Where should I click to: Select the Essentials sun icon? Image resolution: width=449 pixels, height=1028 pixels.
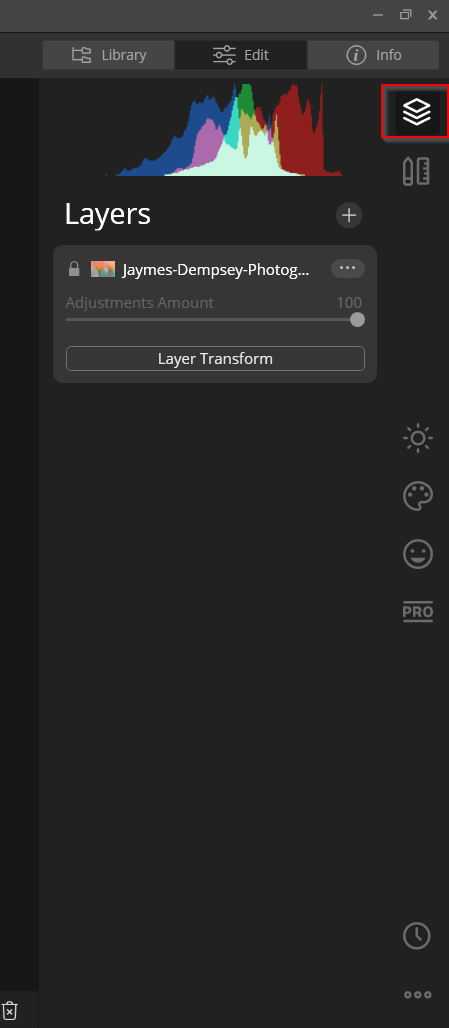(x=418, y=438)
